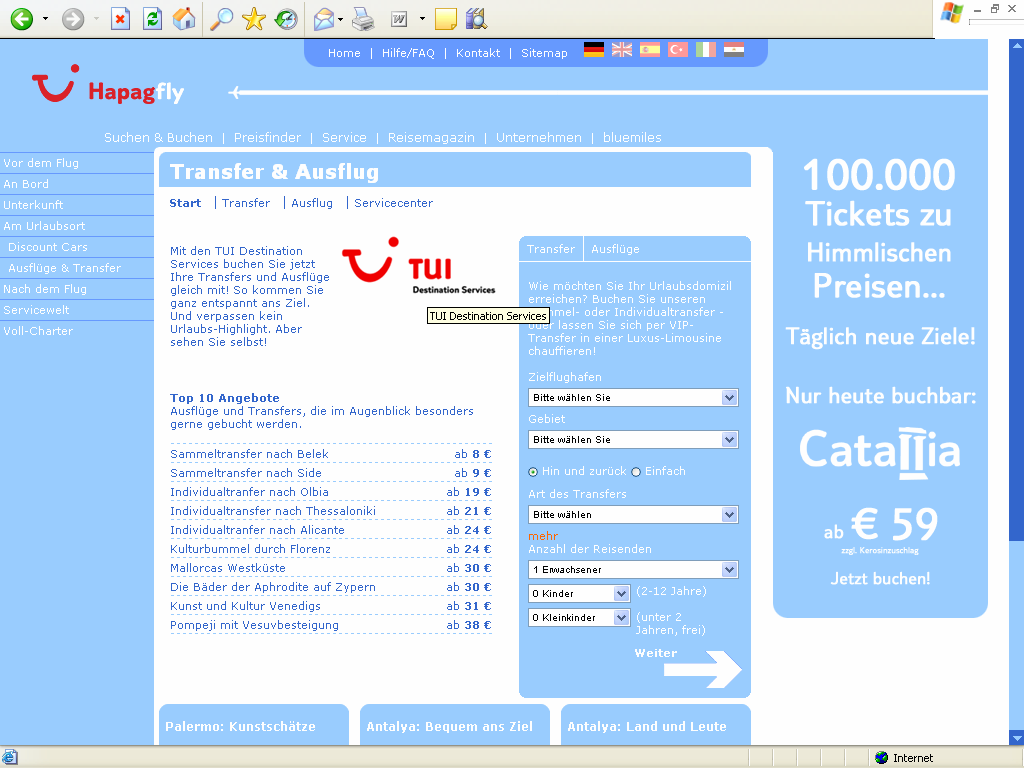The image size is (1024, 768).
Task: Select Discount Cars in sidebar
Action: [x=48, y=247]
